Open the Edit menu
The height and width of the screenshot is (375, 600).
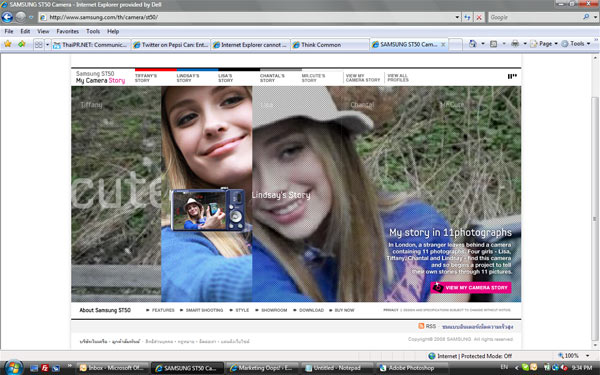pos(25,31)
